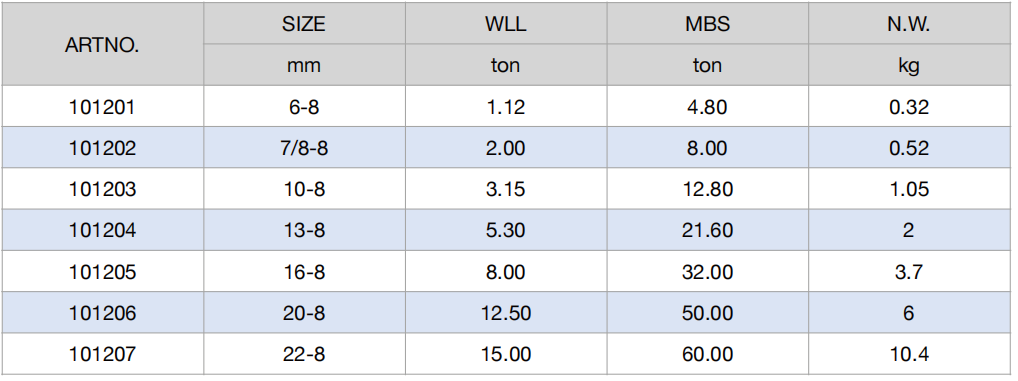Screen dimensions: 1018x381
Task: Select article number 101203
Action: pyautogui.click(x=103, y=189)
